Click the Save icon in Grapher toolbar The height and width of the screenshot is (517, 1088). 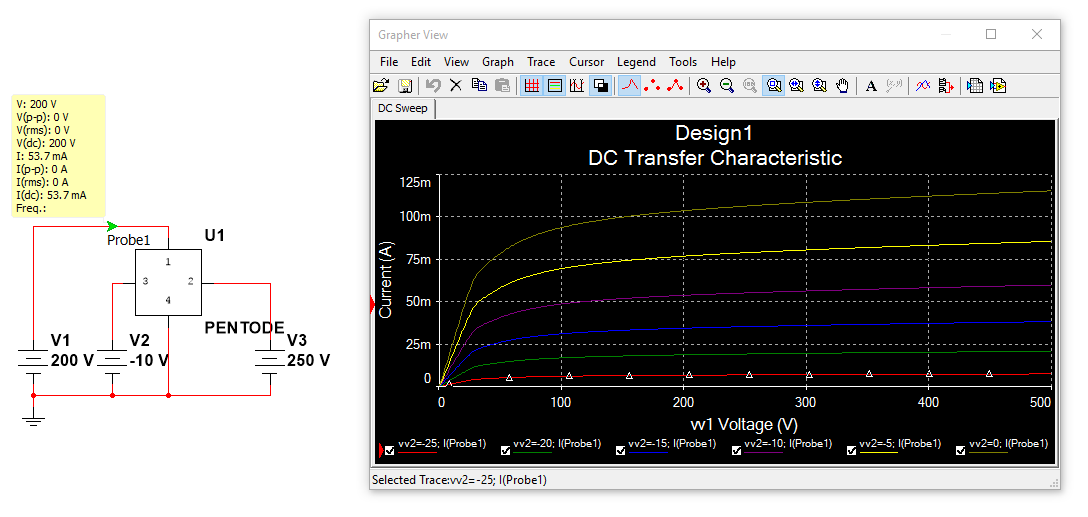pyautogui.click(x=405, y=86)
